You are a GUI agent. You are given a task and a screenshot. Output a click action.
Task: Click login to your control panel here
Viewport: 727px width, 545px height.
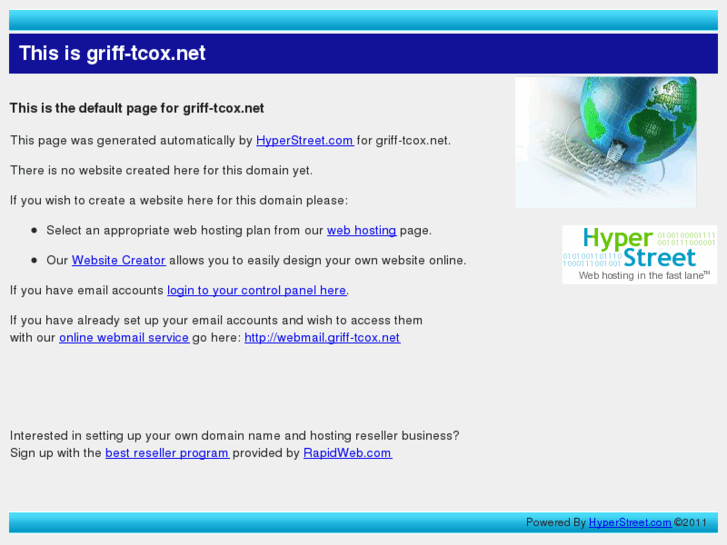(x=257, y=290)
